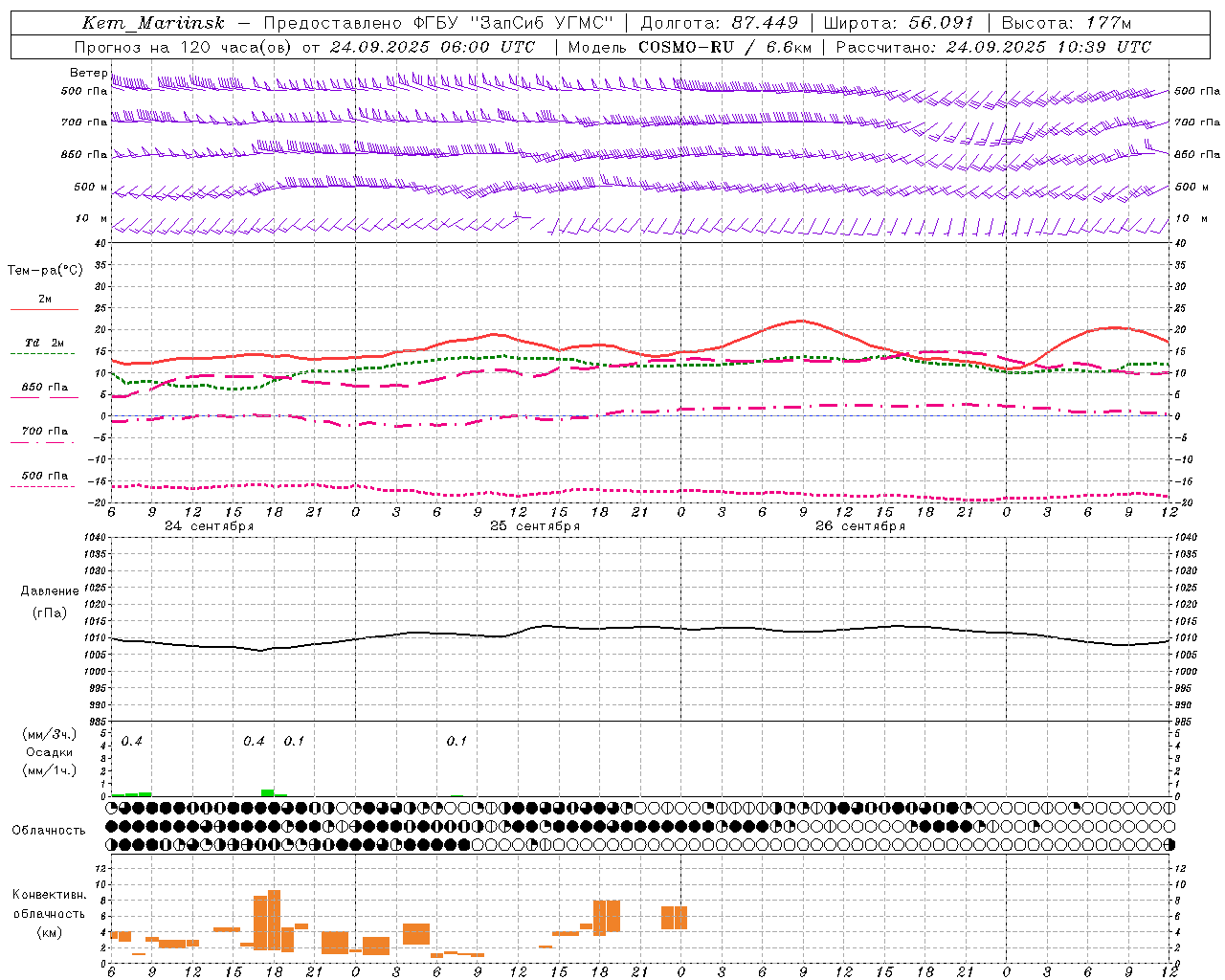Select the 10 м wind level label at left
Screen dimensions: 1225x980
92,218
